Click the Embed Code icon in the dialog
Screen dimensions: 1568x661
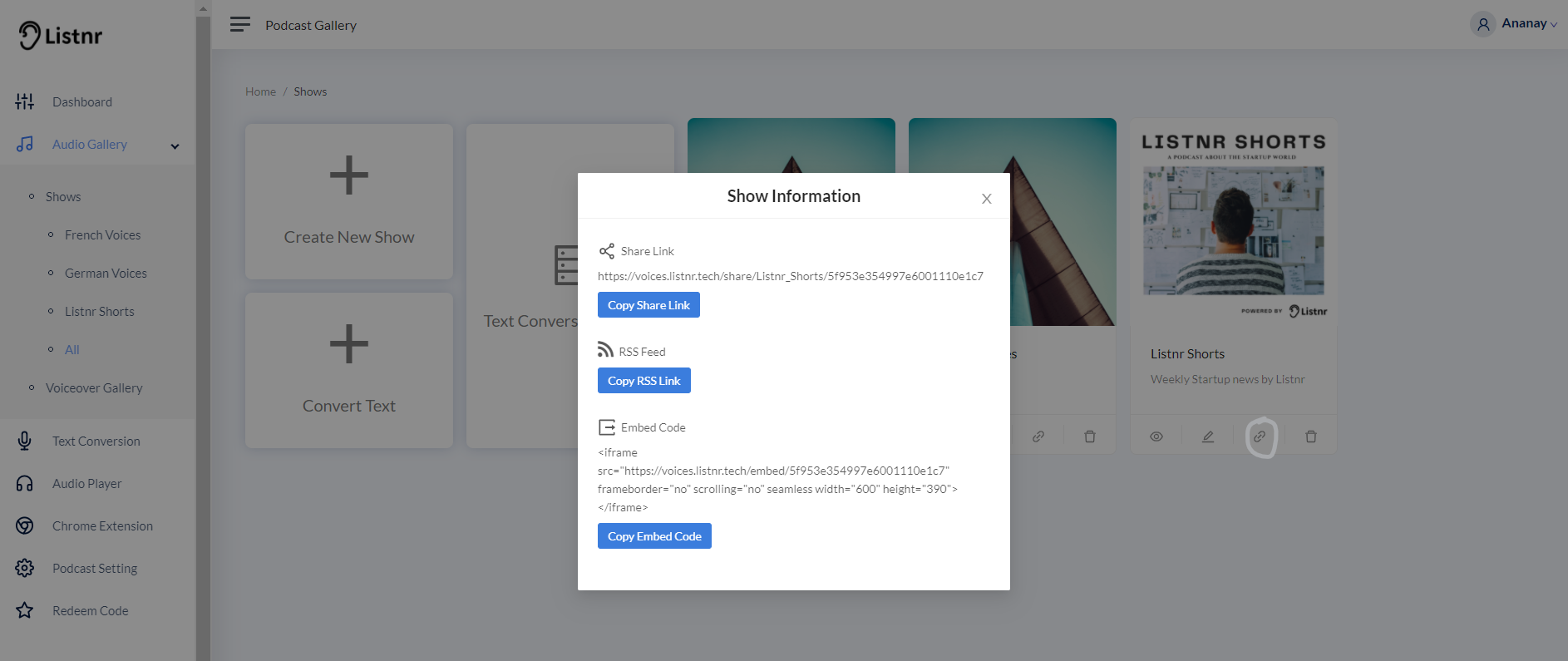(x=607, y=427)
